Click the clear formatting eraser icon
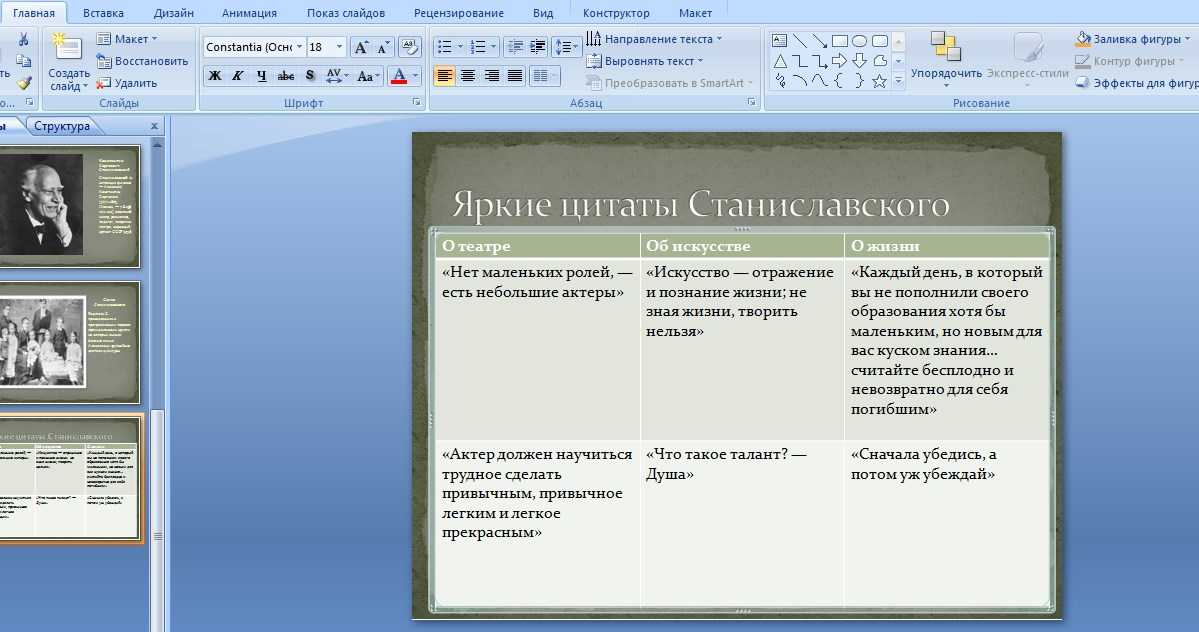 point(409,47)
